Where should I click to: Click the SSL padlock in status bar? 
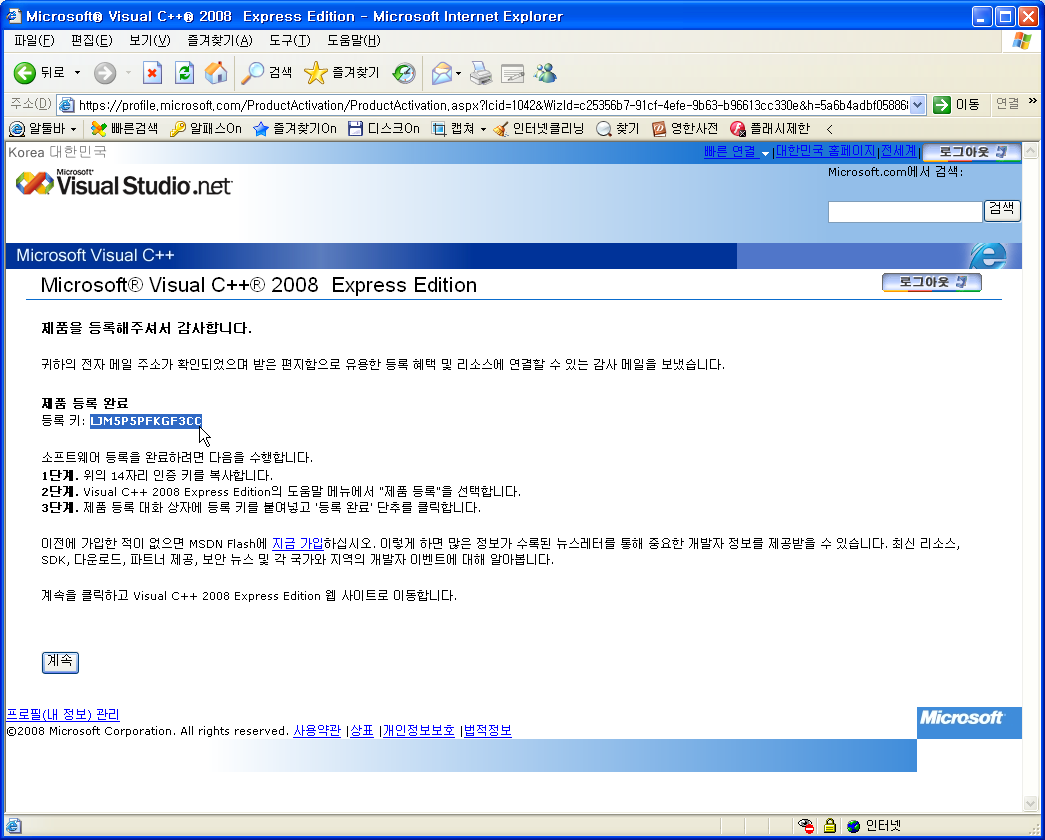pos(830,826)
